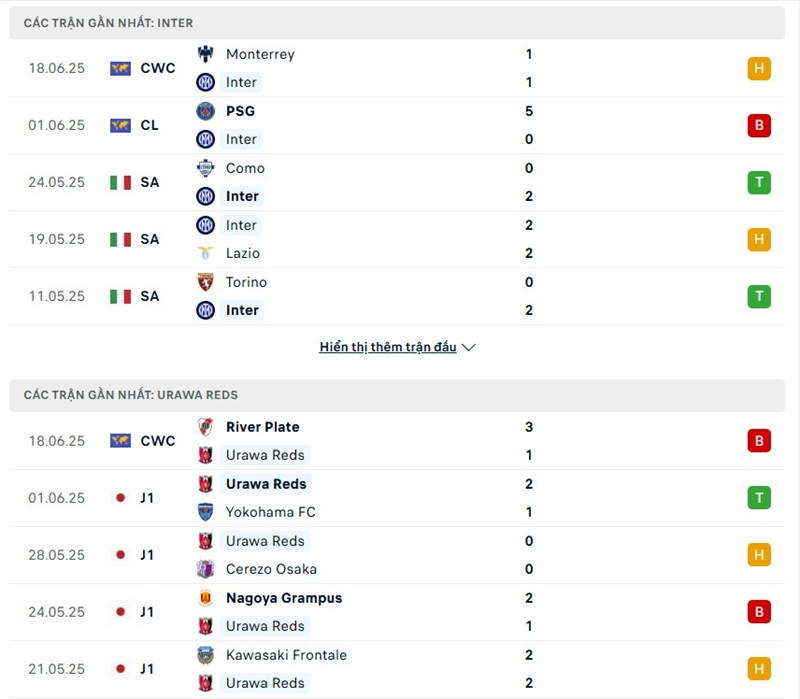Image resolution: width=800 pixels, height=699 pixels.
Task: Select CL competition label on 01.06.25 row
Action: [151, 125]
